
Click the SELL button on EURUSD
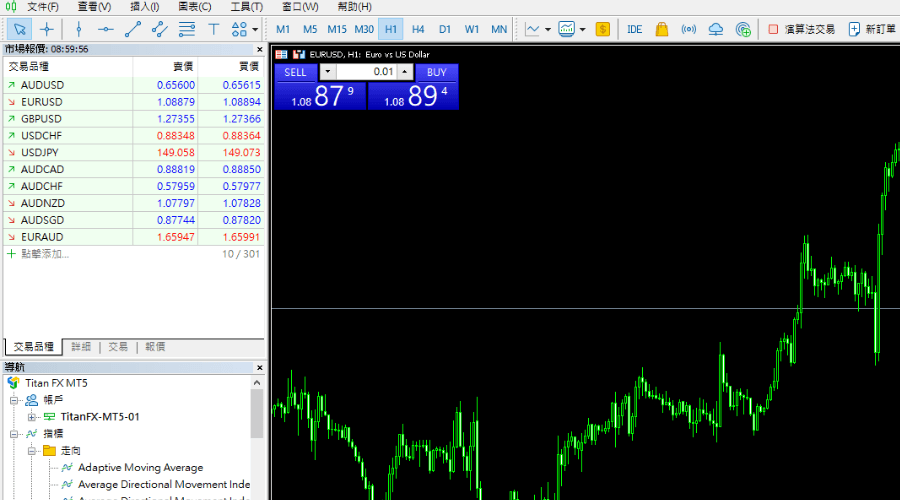(295, 72)
